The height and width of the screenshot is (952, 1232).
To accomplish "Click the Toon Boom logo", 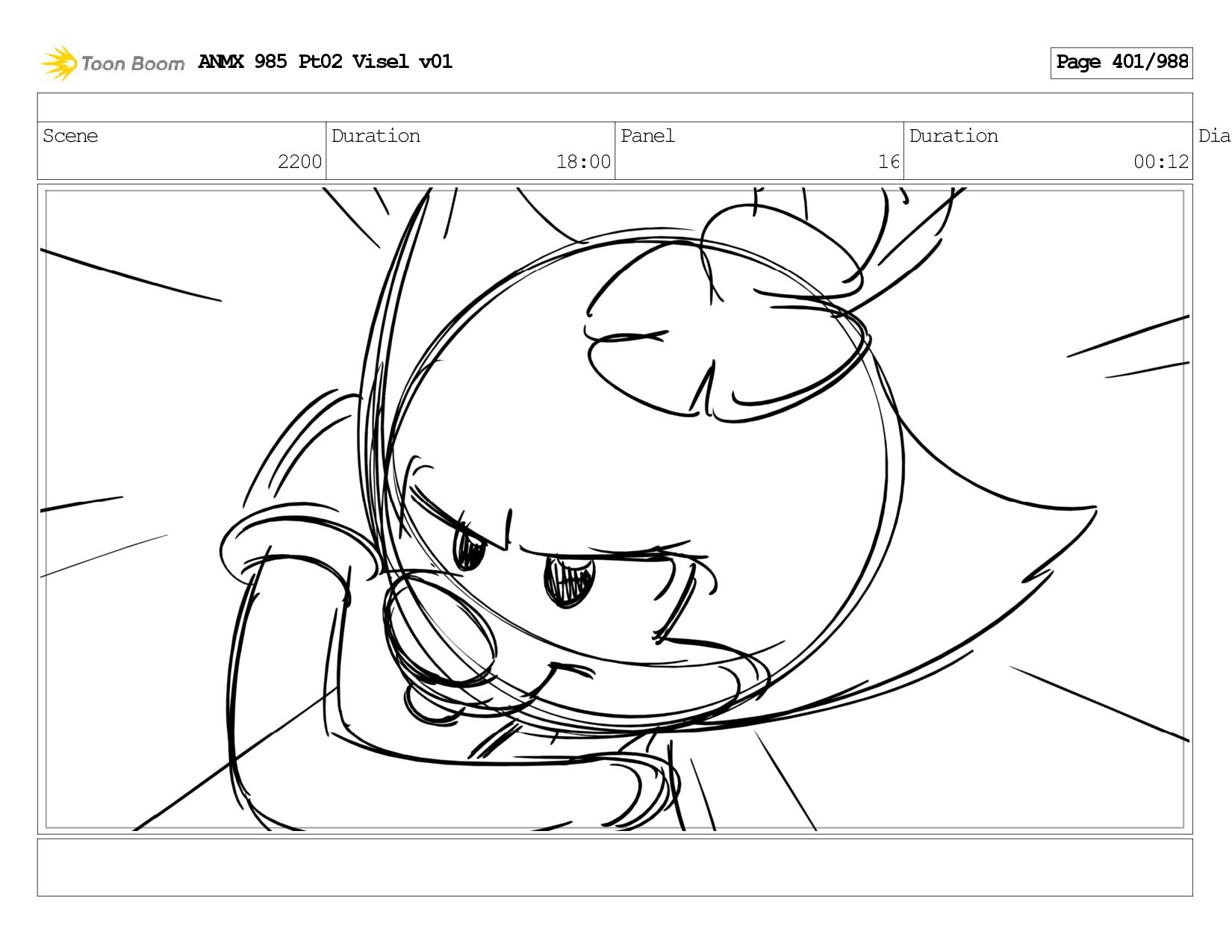I will click(112, 63).
